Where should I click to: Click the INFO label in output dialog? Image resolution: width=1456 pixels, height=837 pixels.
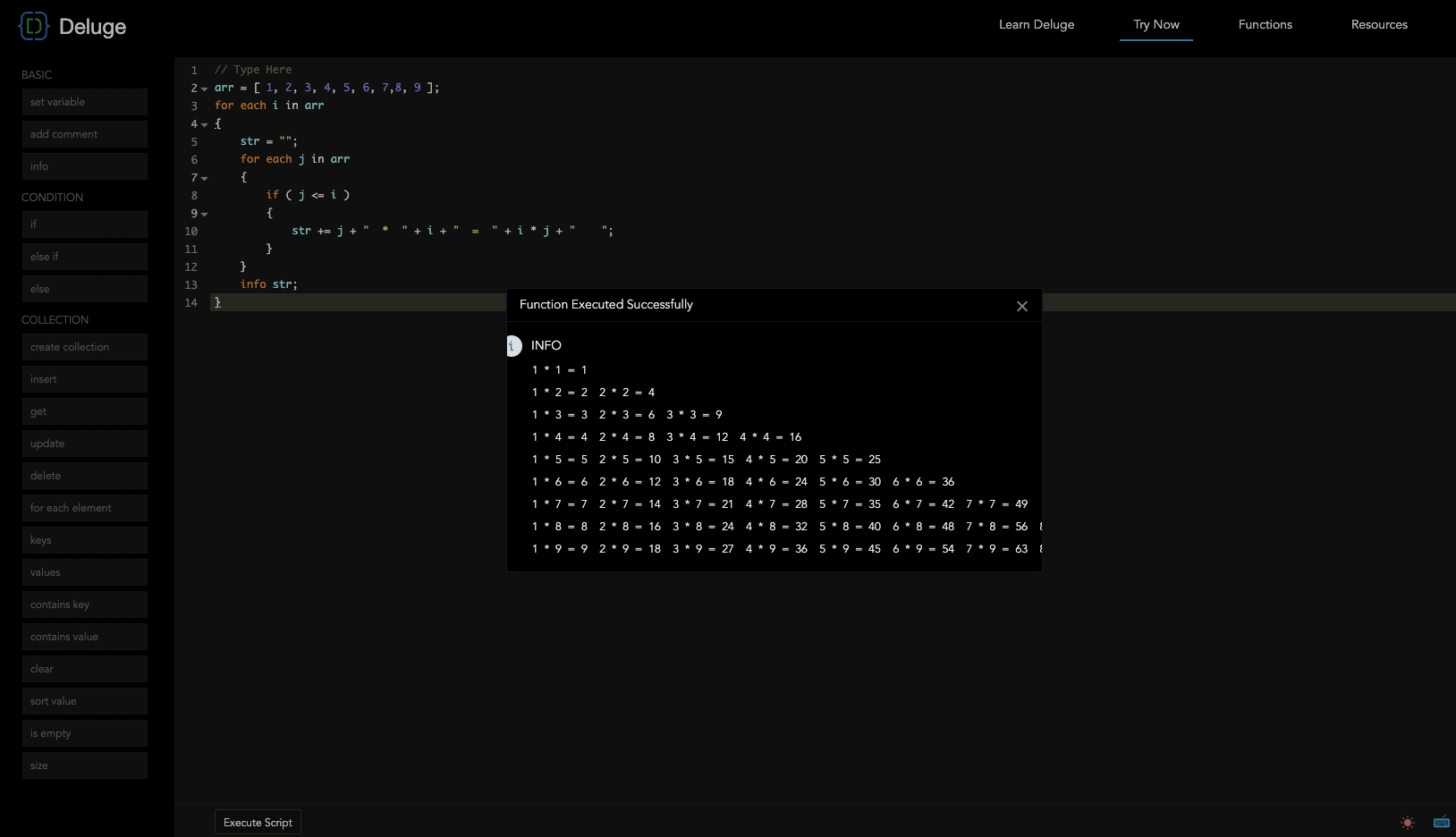[546, 345]
